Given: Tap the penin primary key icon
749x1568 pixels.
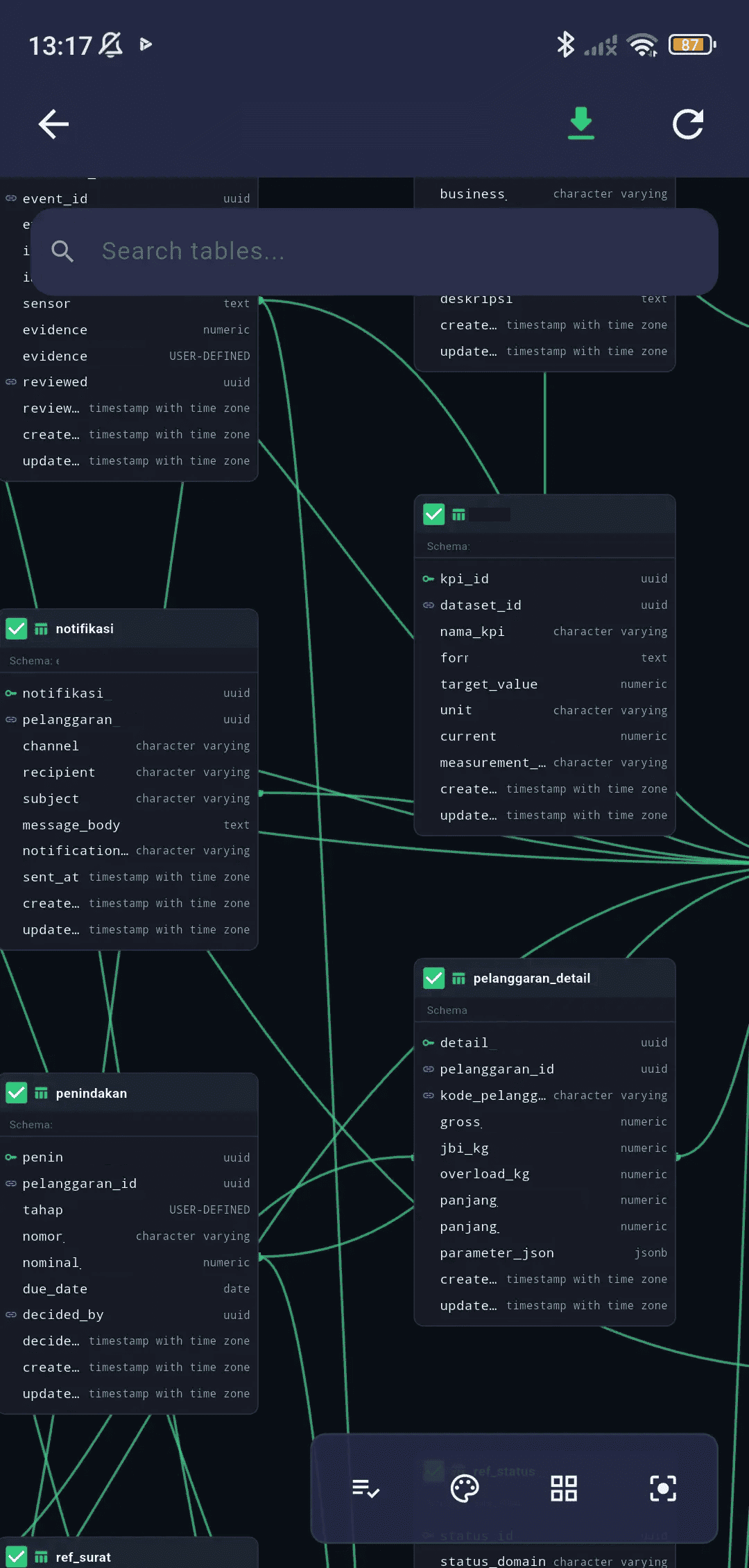Looking at the screenshot, I should (11, 1157).
